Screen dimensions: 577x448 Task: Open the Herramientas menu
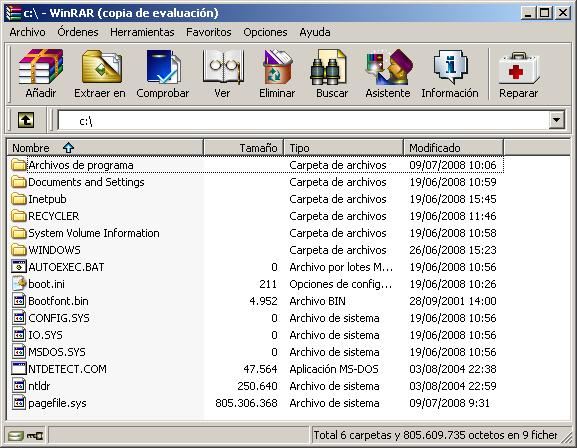(x=142, y=32)
